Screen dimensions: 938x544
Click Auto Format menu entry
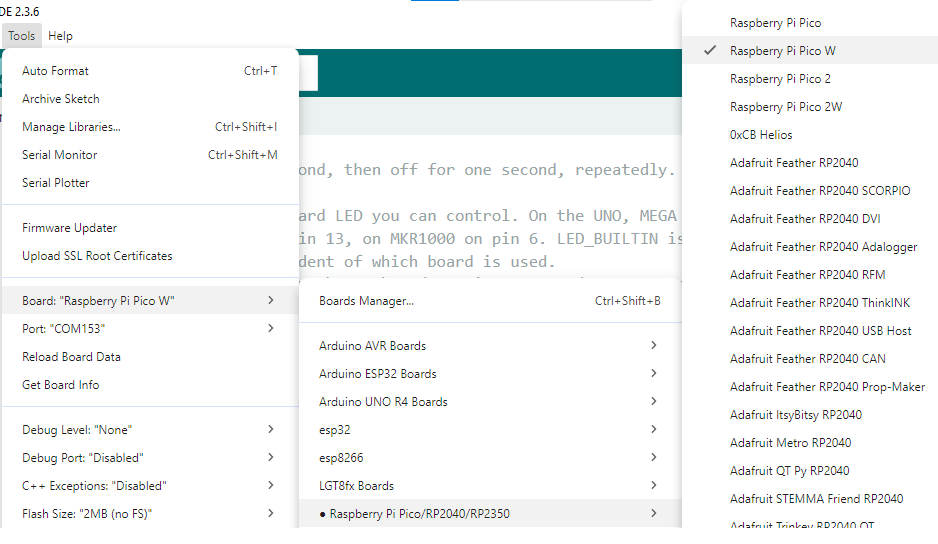[55, 71]
